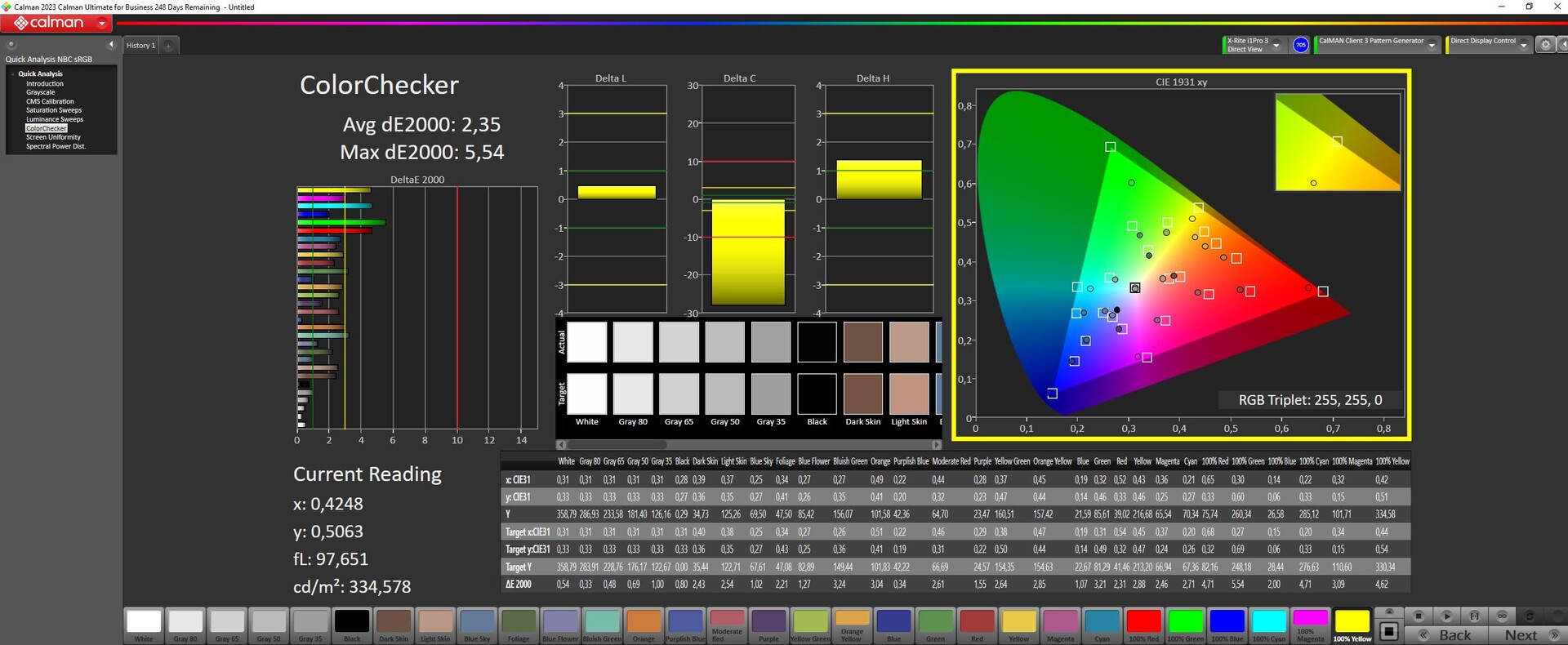Screen dimensions: 1568x645
Task: Expand the panel above the pattern window button
Action: [1389, 612]
